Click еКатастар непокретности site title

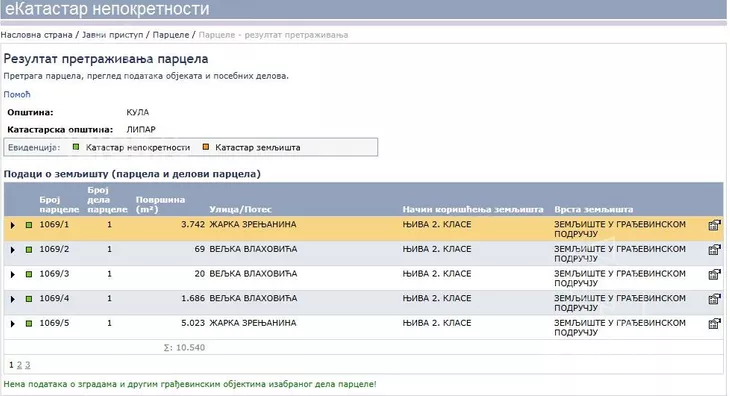(107, 8)
